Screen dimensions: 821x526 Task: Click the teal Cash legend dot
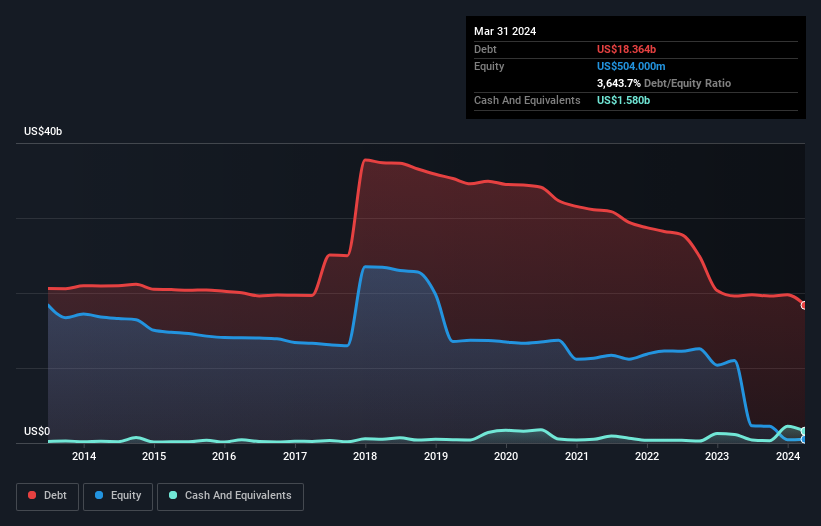(173, 495)
